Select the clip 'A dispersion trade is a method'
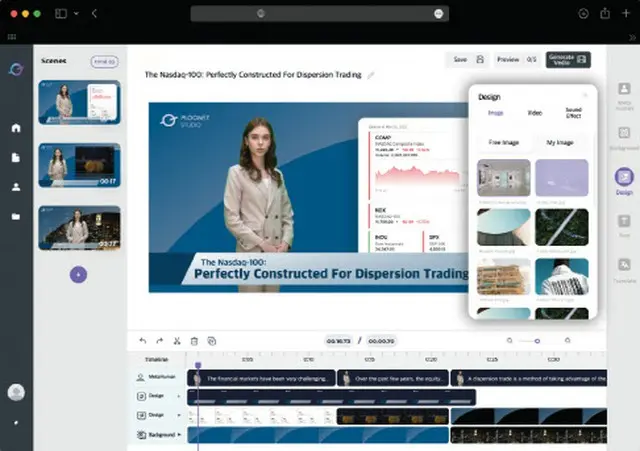This screenshot has width=640, height=451. tap(529, 378)
